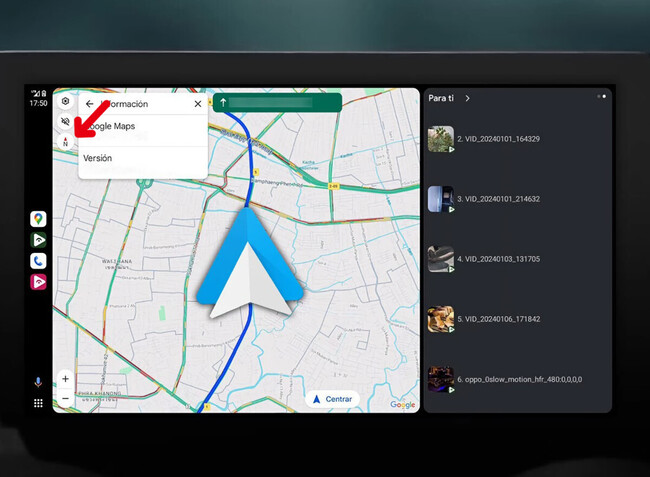Click the north compass icon

(65, 142)
